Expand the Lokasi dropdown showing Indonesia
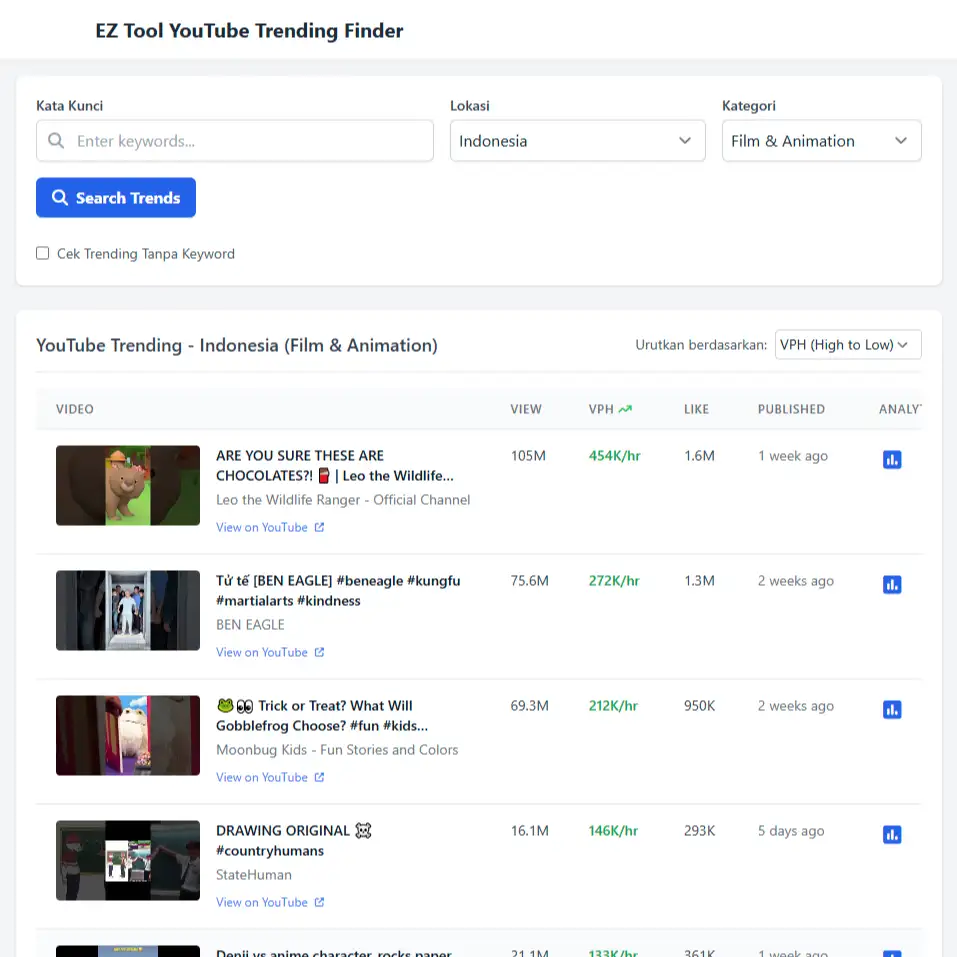Screen dimensions: 957x957 tap(577, 141)
